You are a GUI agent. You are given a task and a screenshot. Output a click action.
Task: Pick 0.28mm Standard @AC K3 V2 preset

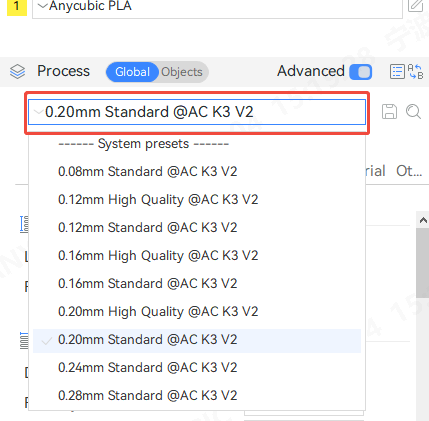(x=197, y=396)
